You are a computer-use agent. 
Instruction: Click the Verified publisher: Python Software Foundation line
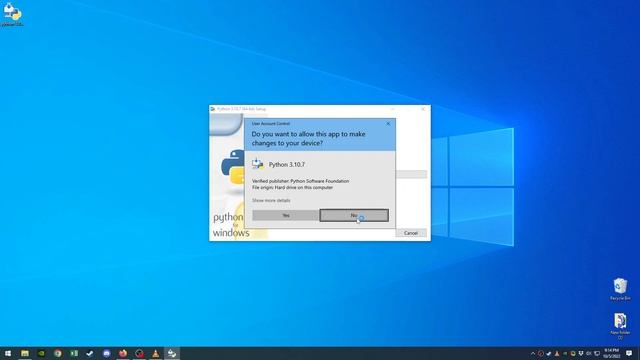[300, 181]
